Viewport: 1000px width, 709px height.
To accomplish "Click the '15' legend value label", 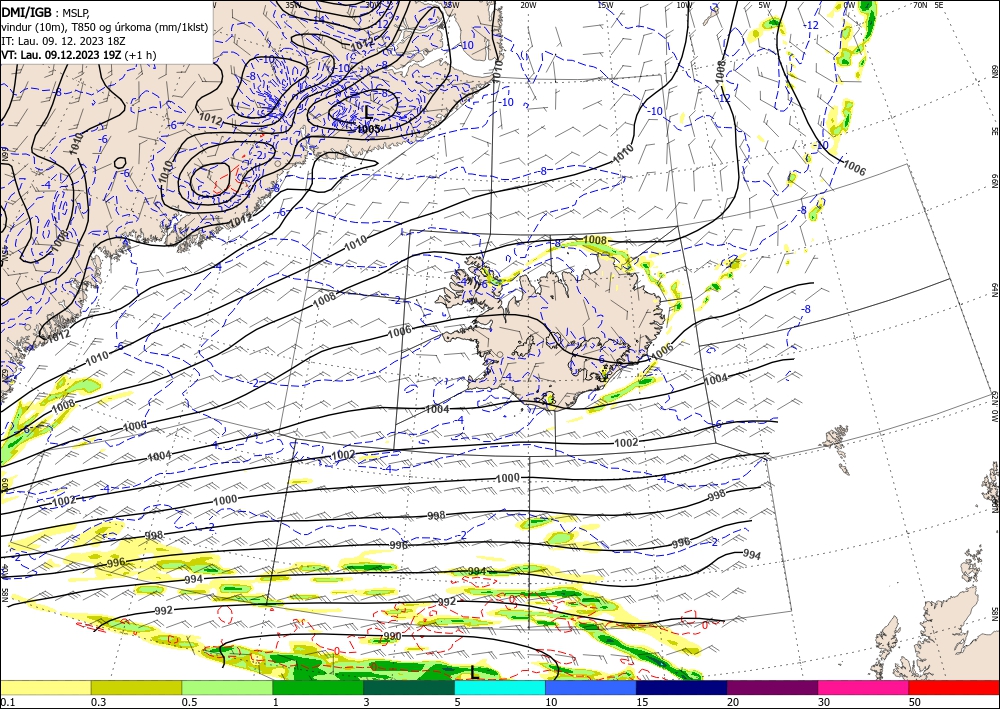I will pos(642,701).
